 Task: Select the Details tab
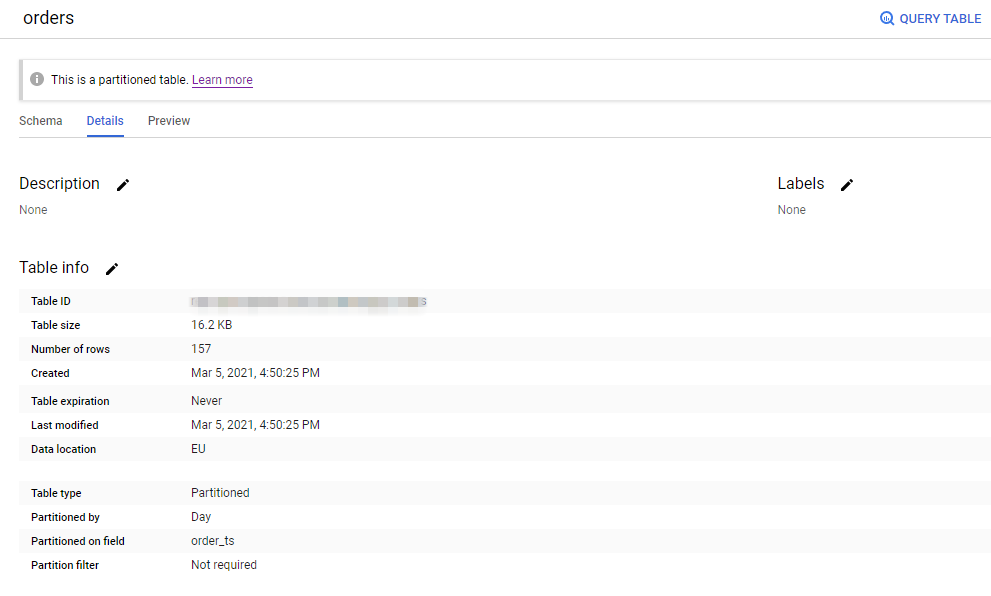click(105, 121)
